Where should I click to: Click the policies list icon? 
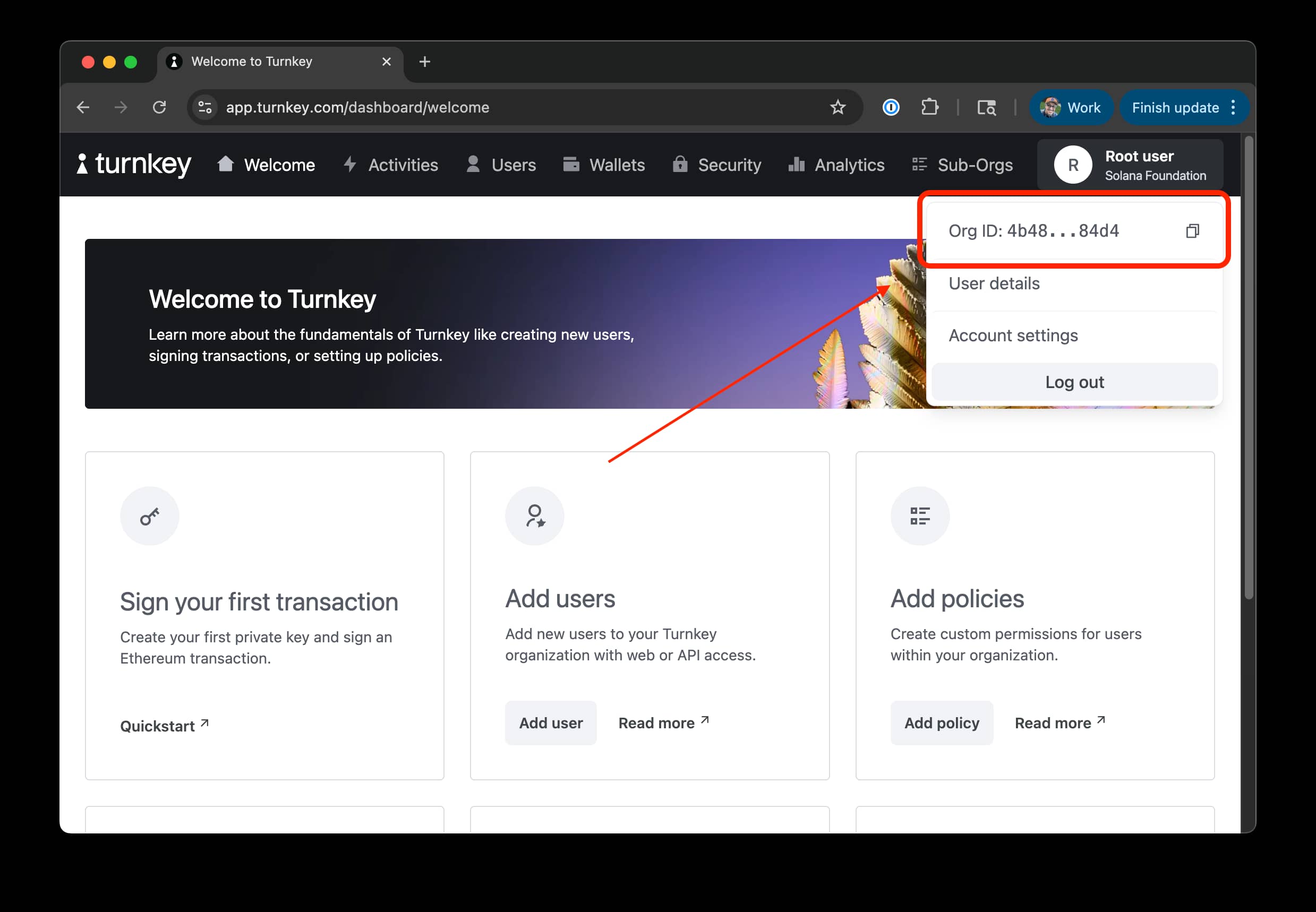pos(919,516)
